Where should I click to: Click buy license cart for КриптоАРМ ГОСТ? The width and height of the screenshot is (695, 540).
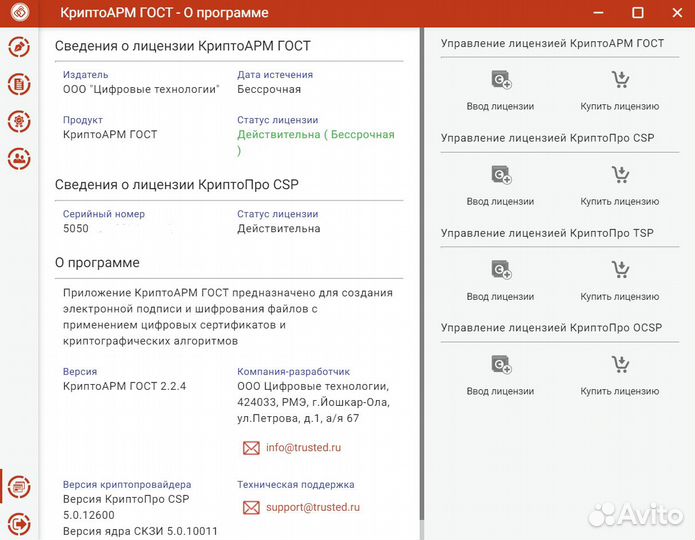[x=621, y=79]
